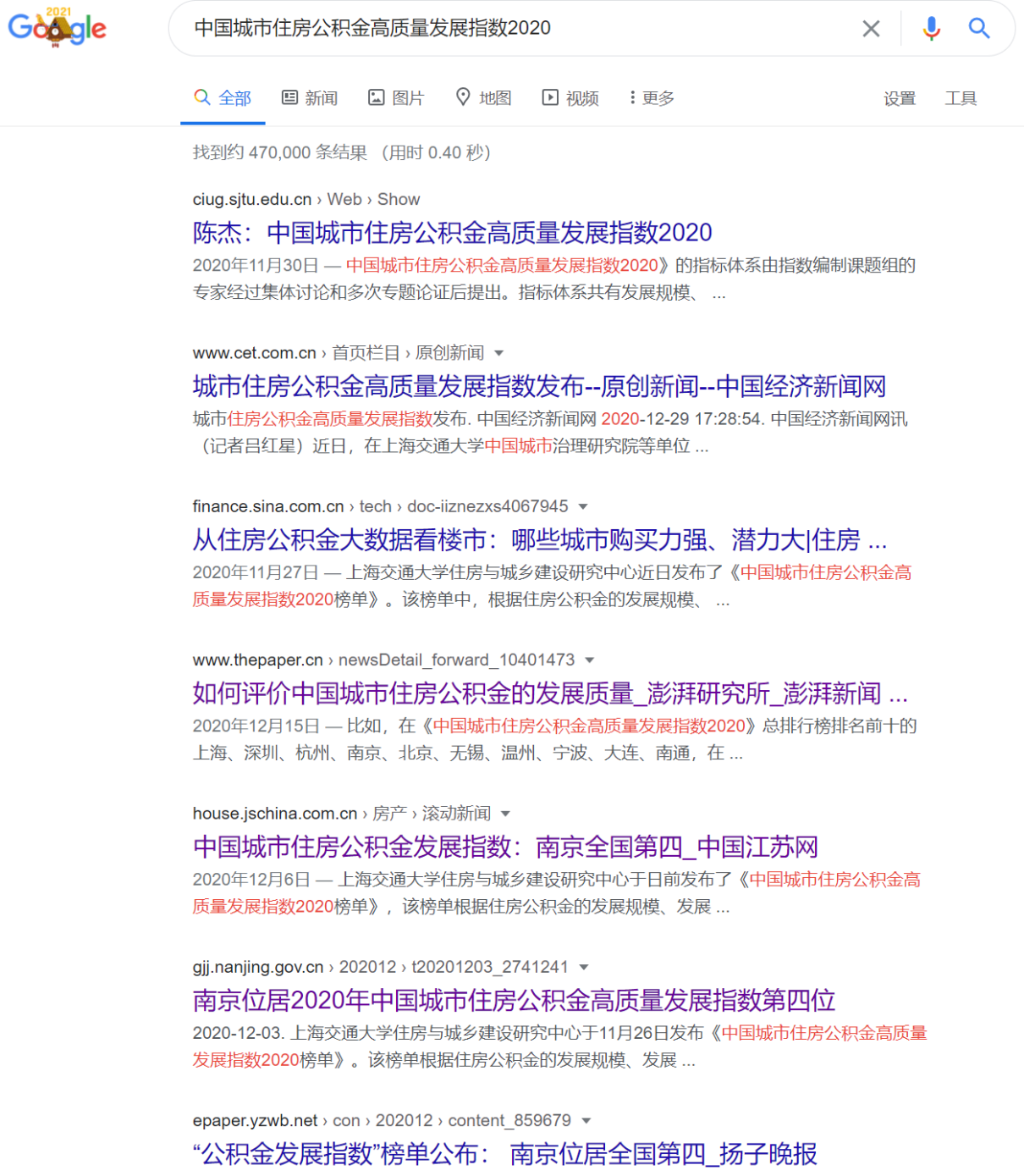This screenshot has width=1024, height=1176.
Task: Click the finance.sina.com.cn breadcrumb URL
Action: (x=381, y=506)
